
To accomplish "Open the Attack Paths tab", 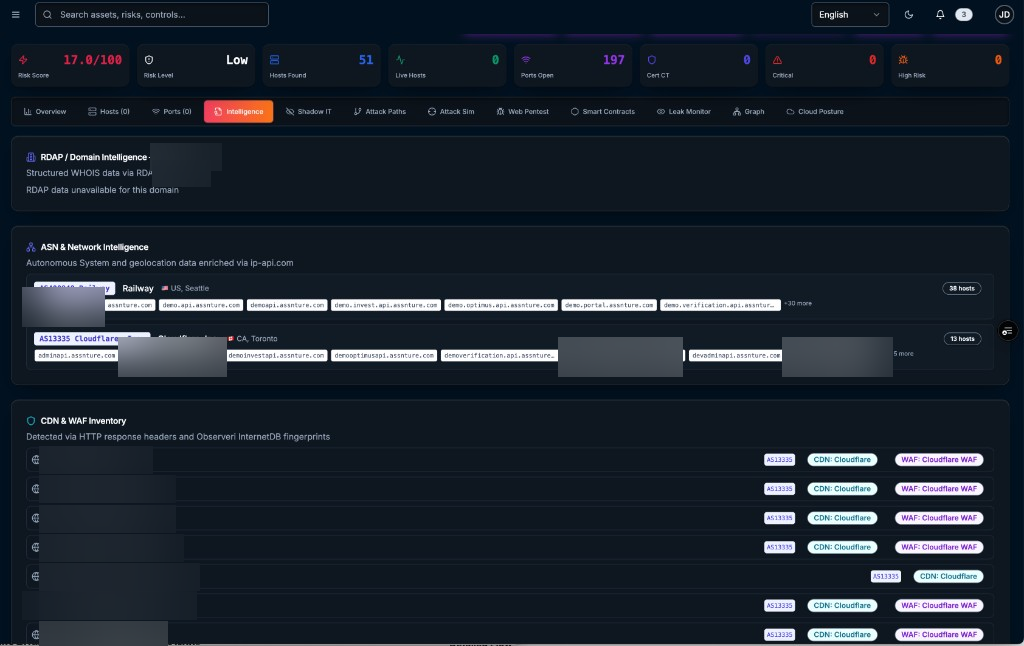I will [x=380, y=112].
